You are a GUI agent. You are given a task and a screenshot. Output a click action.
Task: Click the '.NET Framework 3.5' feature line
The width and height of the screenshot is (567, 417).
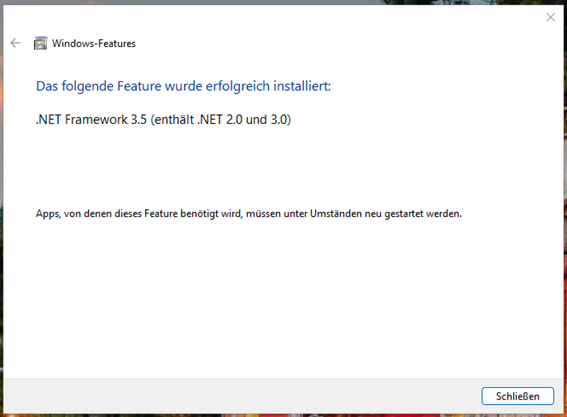click(163, 119)
